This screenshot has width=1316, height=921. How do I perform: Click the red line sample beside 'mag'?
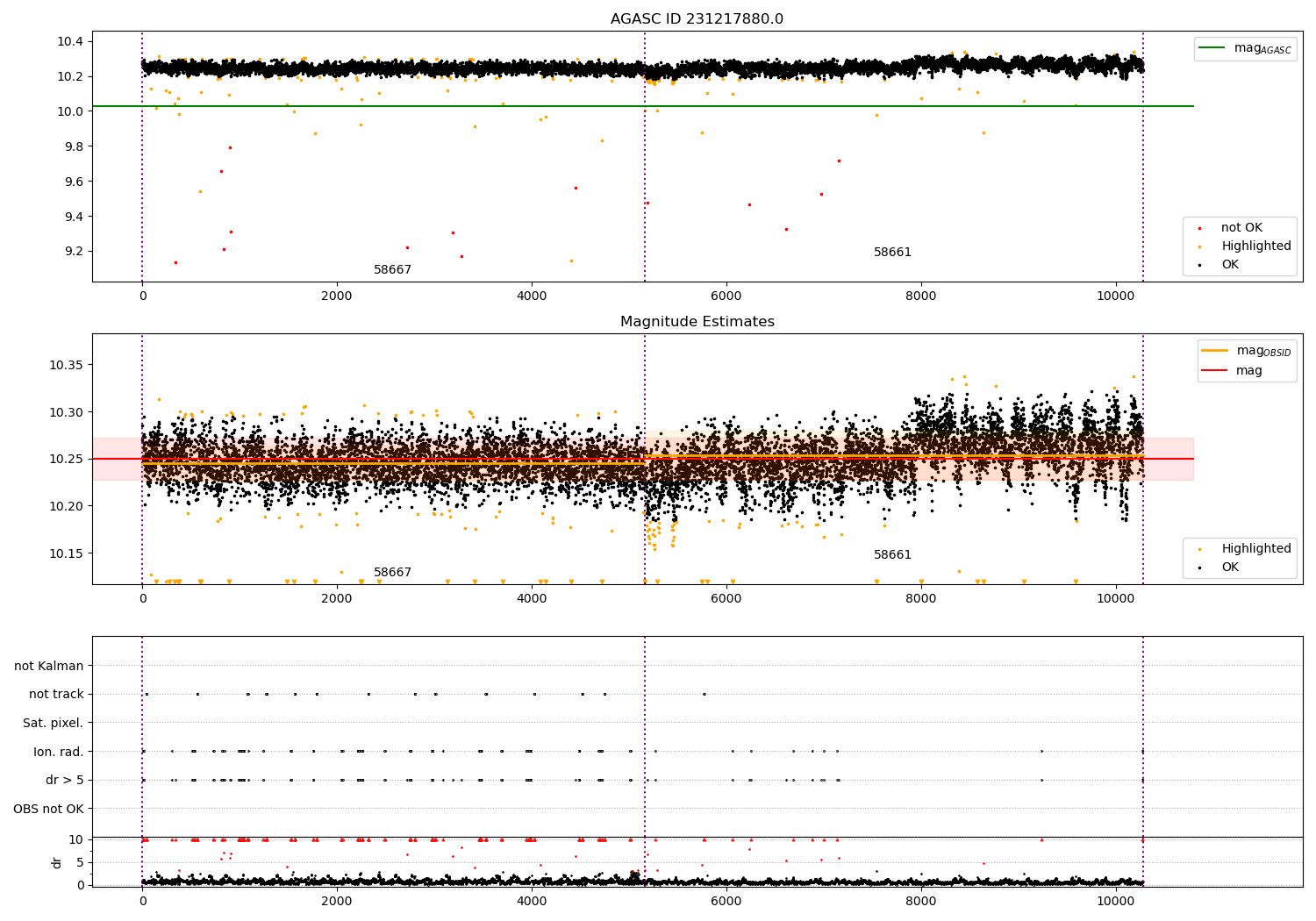pyautogui.click(x=1214, y=371)
